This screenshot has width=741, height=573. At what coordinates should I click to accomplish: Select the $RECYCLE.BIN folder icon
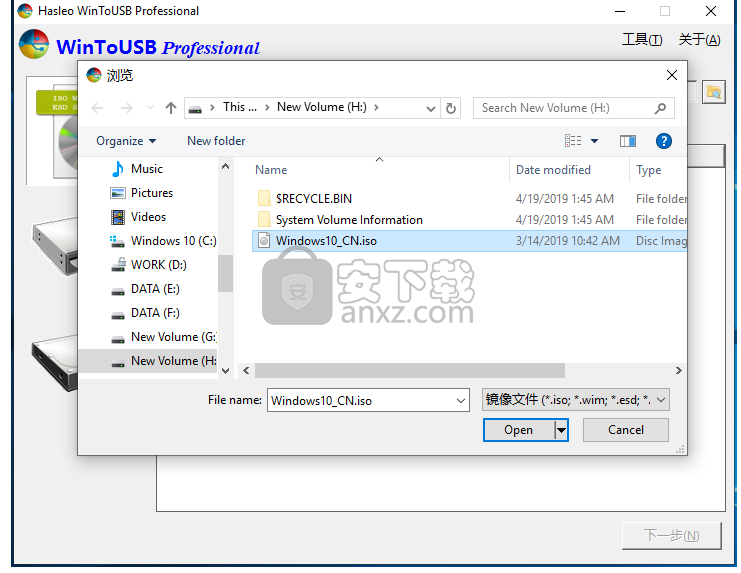click(x=264, y=198)
